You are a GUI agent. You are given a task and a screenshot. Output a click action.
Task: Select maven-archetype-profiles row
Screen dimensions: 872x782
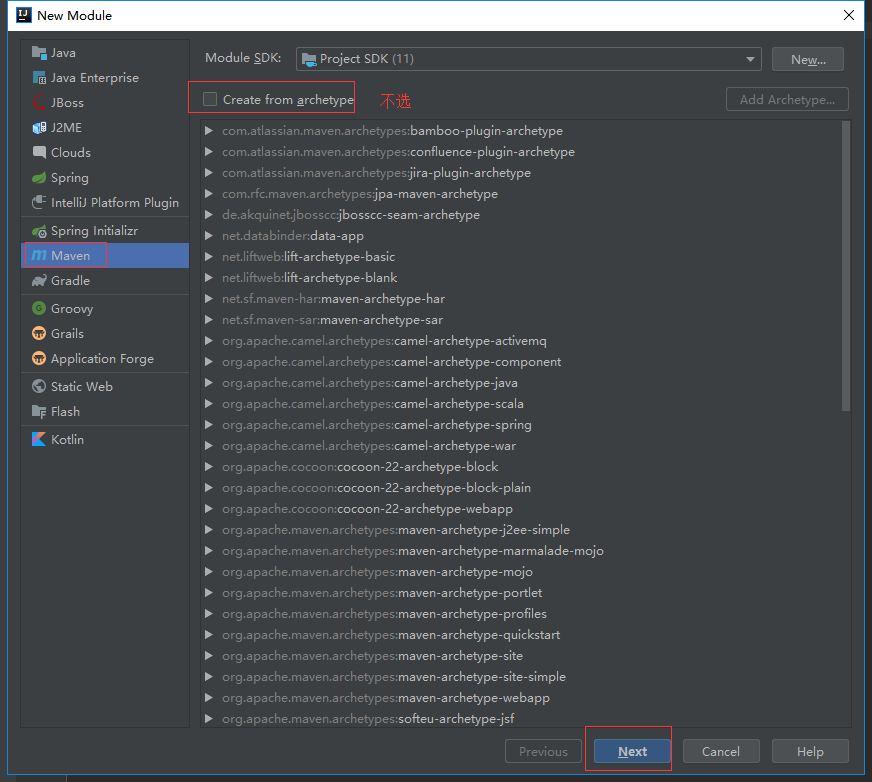[522, 613]
